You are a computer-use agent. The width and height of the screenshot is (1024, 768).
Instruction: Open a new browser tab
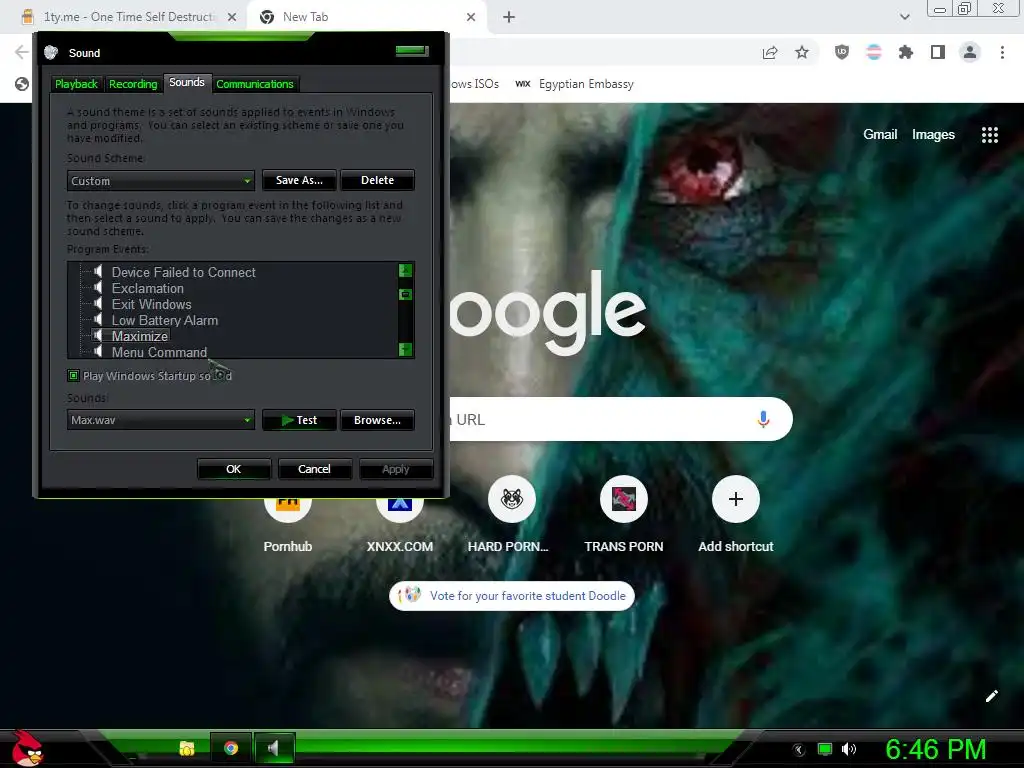[509, 17]
